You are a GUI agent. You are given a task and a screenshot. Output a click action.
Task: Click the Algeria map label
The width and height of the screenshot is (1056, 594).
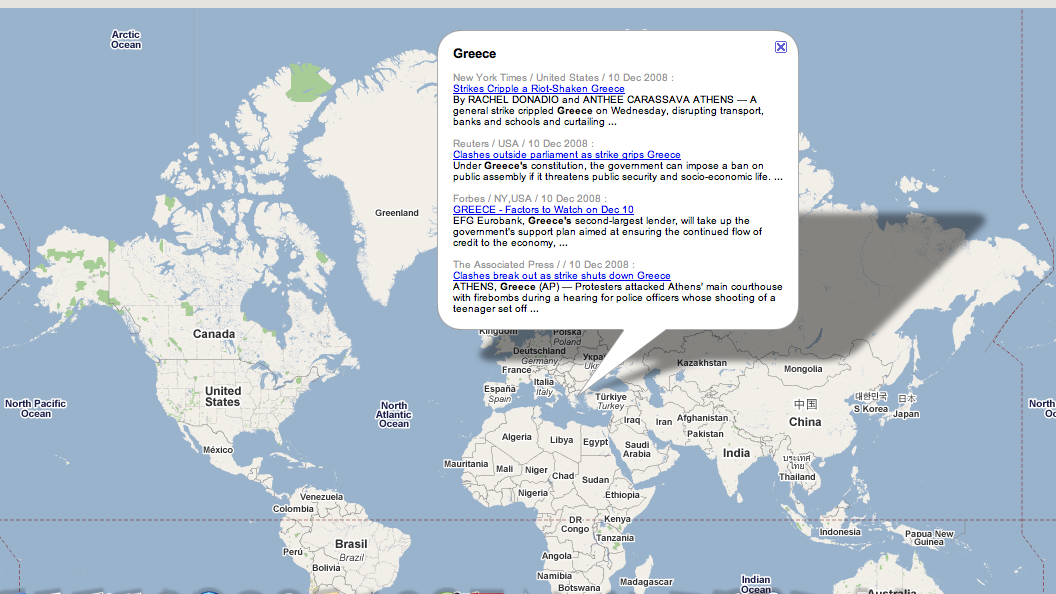tap(517, 437)
